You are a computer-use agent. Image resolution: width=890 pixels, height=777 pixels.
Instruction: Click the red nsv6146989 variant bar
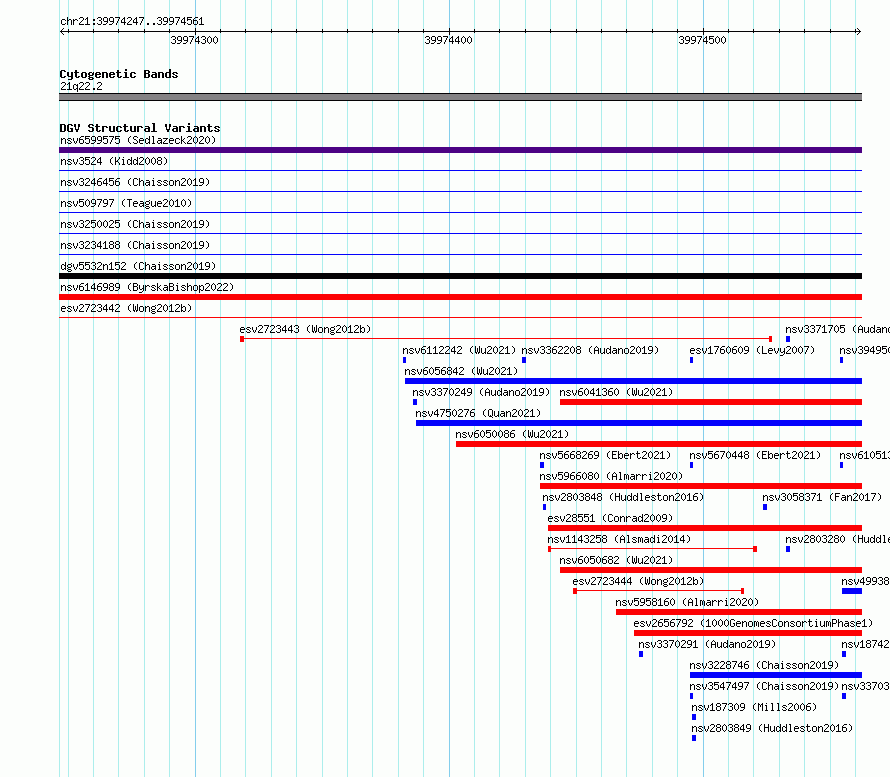(460, 297)
